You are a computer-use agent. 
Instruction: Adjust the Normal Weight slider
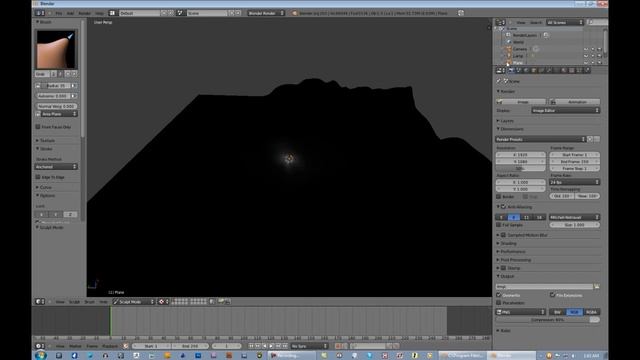coord(56,106)
